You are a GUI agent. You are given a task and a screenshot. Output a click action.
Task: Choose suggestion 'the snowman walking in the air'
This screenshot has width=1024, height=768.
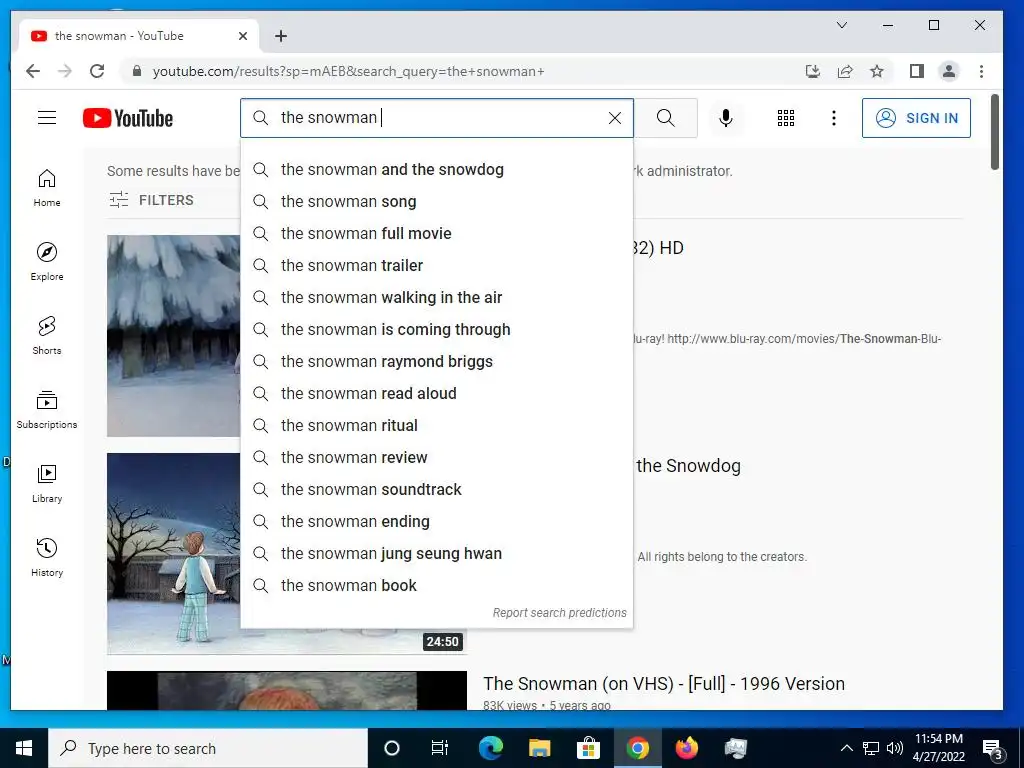[x=437, y=298]
